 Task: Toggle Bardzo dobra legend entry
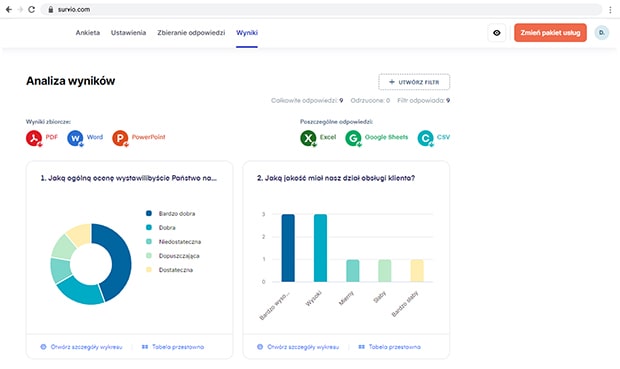pyautogui.click(x=170, y=214)
